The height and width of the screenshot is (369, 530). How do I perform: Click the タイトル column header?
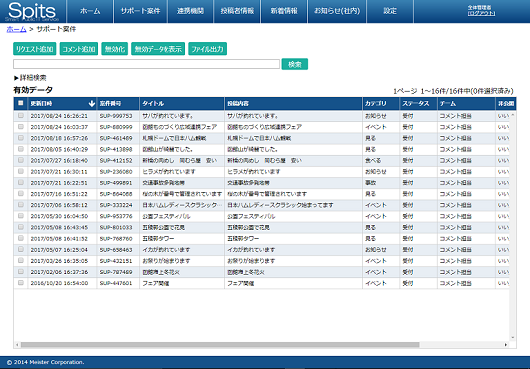182,104
